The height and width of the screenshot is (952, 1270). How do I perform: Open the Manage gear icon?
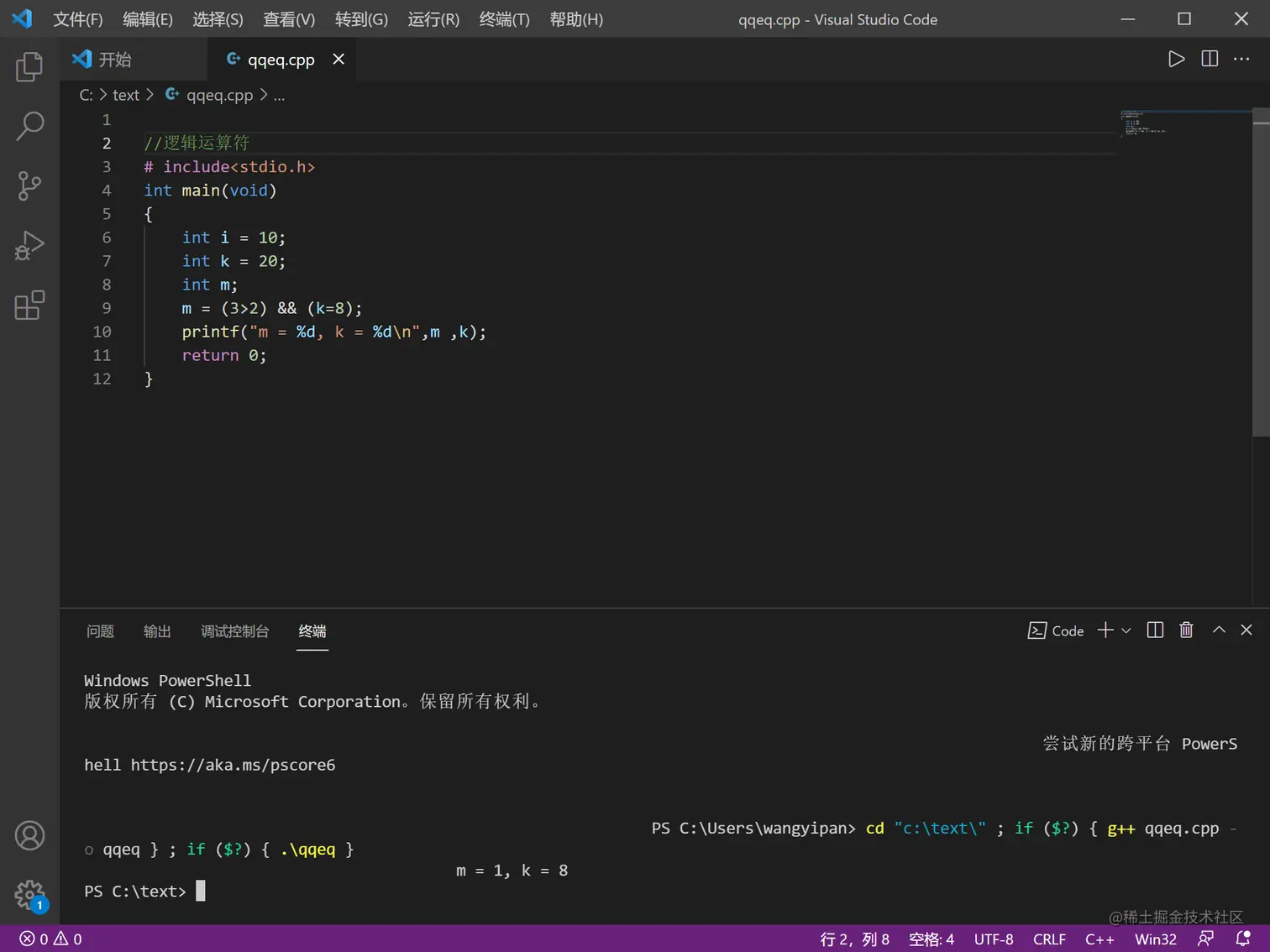tap(29, 895)
